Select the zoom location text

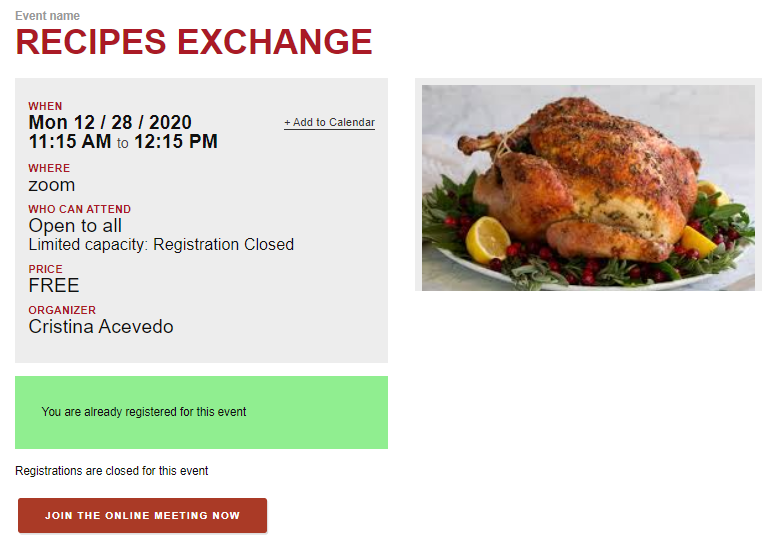pos(52,185)
